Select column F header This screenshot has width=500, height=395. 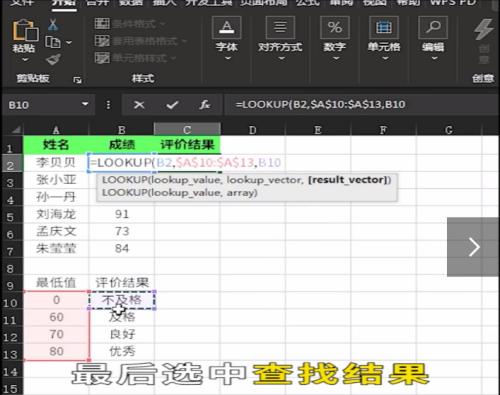pos(383,130)
